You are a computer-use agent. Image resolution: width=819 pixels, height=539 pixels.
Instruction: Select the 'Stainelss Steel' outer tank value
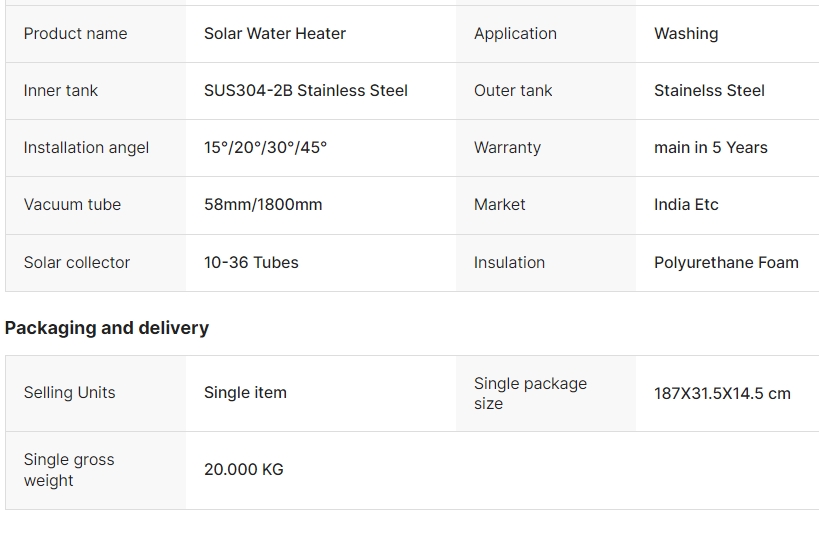(x=709, y=90)
